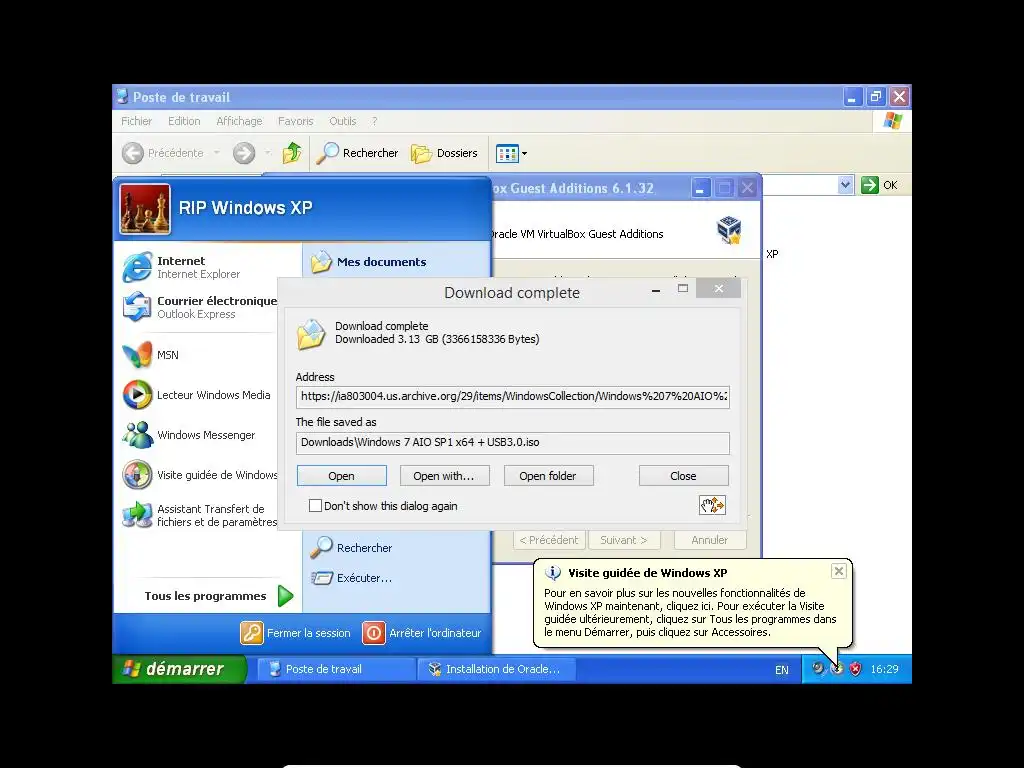This screenshot has width=1024, height=768.
Task: Click Arrêter l'ordinateur power icon
Action: (x=374, y=633)
